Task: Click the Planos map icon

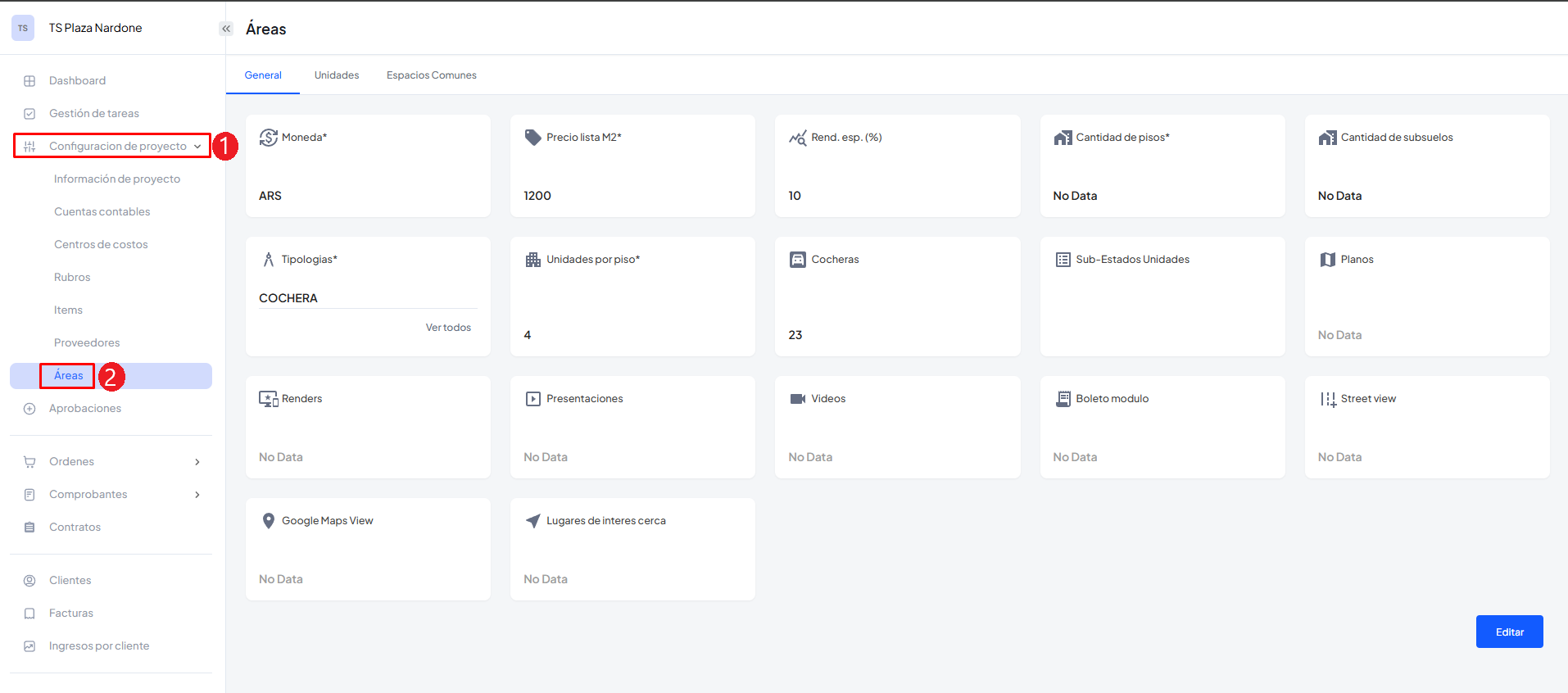Action: tap(1327, 260)
